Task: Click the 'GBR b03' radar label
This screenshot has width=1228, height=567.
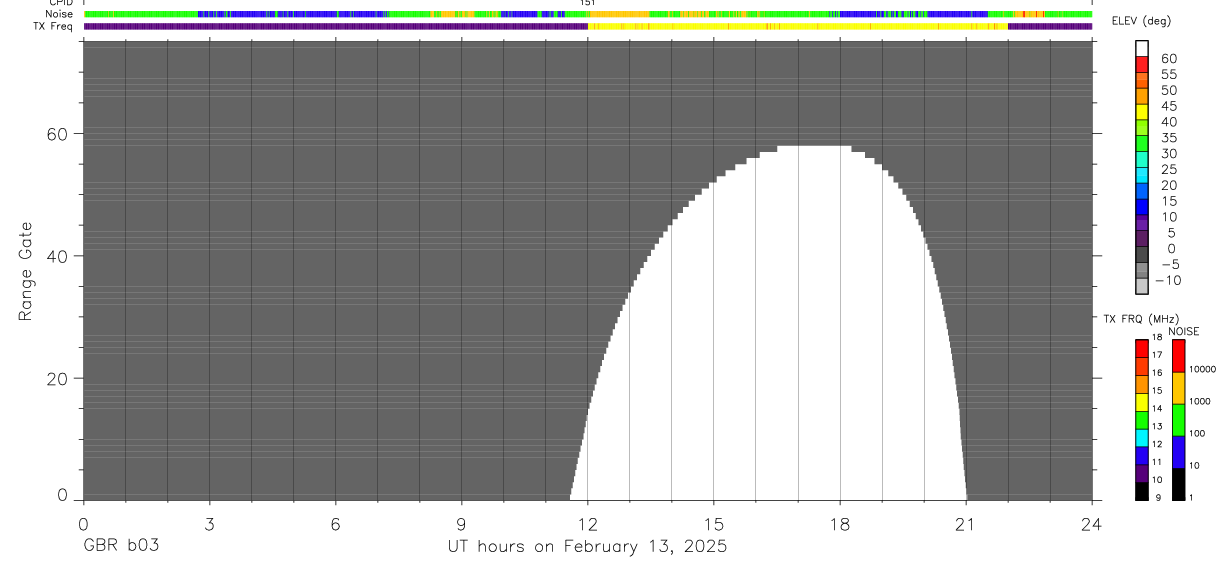Action: click(121, 546)
